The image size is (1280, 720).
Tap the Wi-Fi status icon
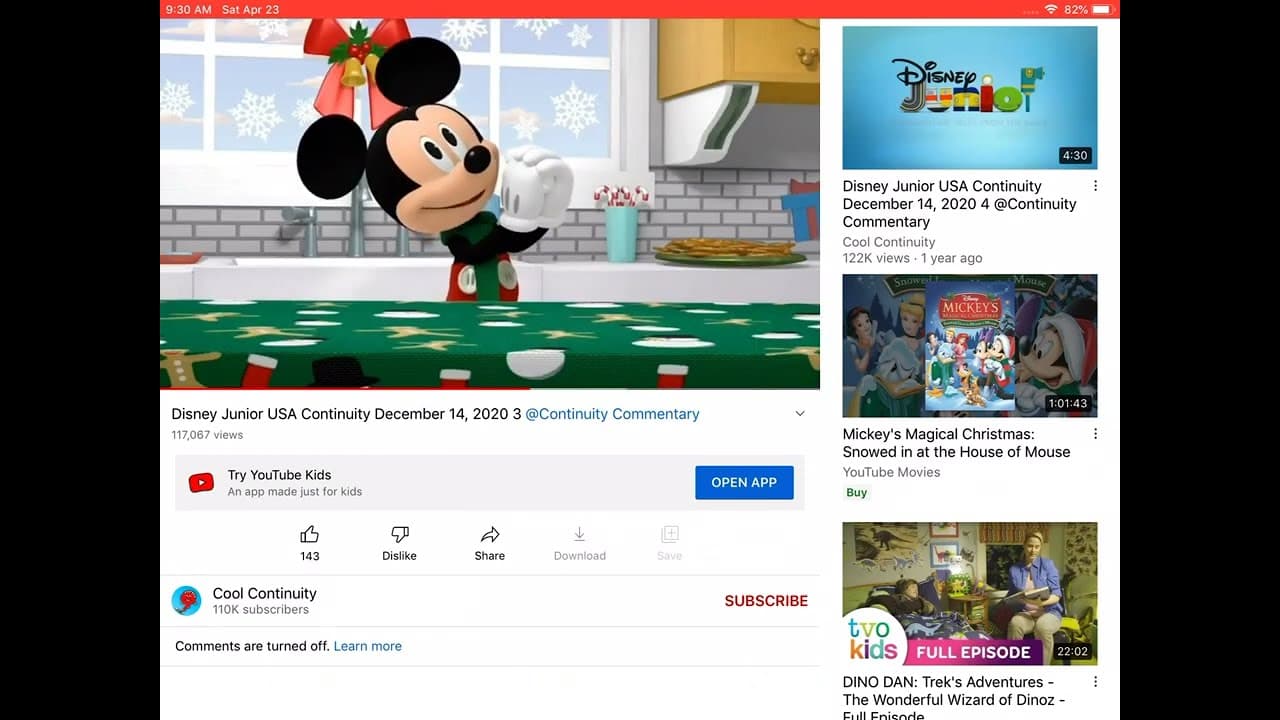[1051, 9]
